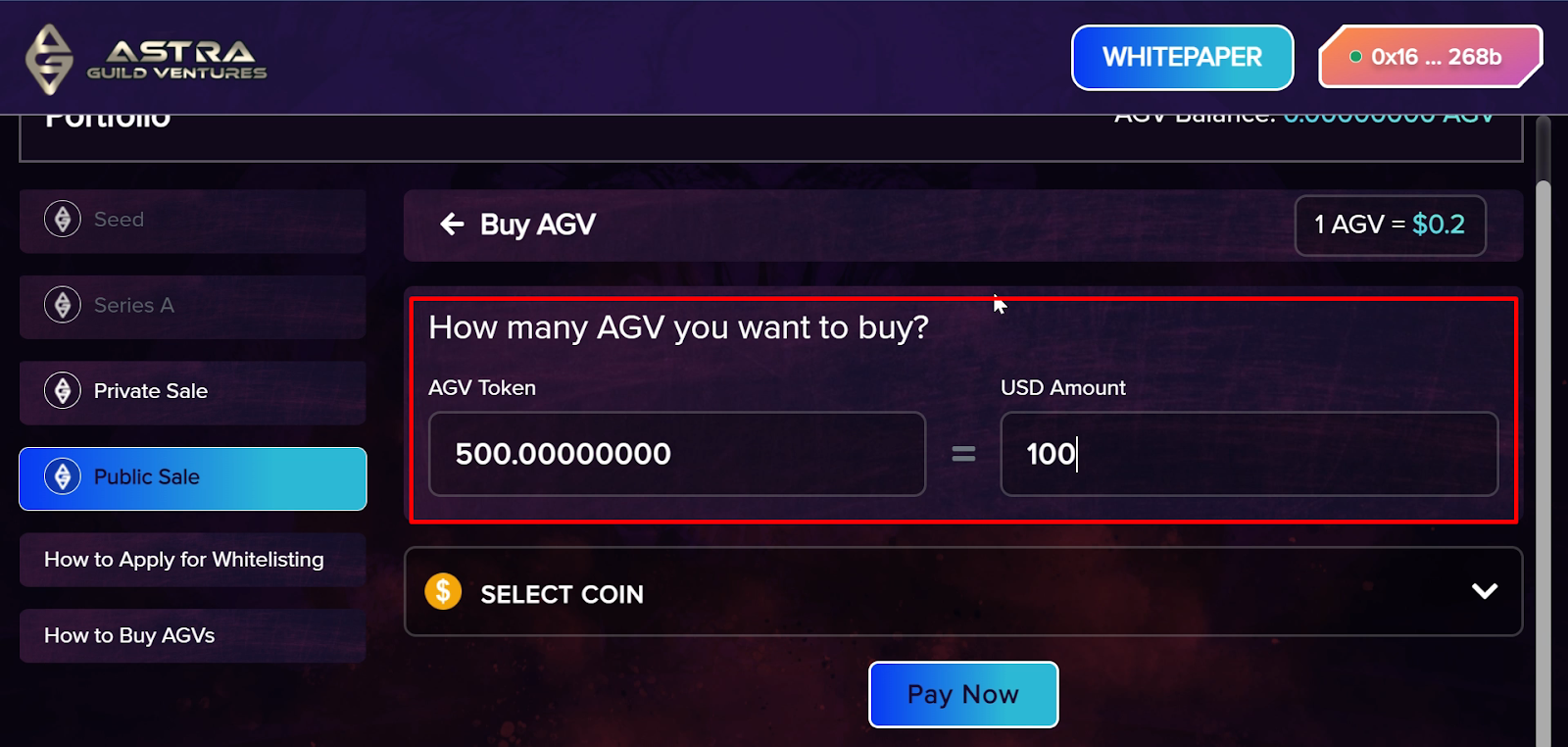Focus the AGV Token amount field
The height and width of the screenshot is (747, 1568).
(x=677, y=454)
